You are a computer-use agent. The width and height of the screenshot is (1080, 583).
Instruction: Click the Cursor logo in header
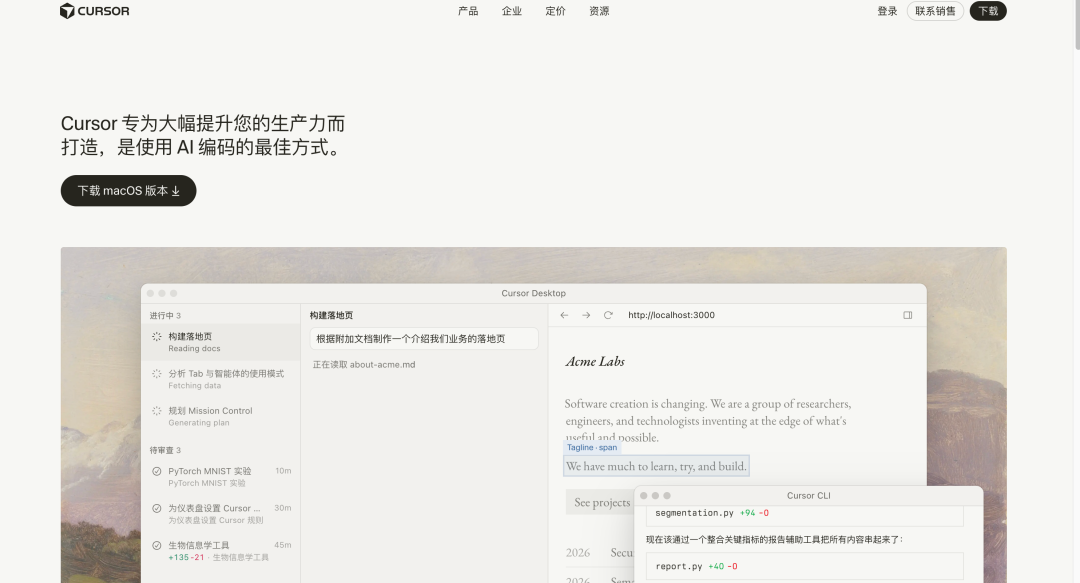pos(94,11)
